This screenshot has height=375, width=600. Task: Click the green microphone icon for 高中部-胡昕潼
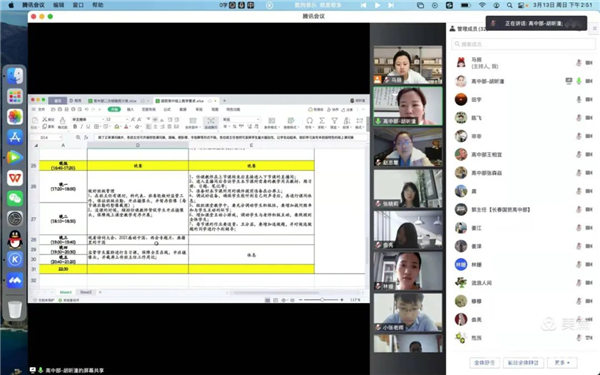[579, 81]
